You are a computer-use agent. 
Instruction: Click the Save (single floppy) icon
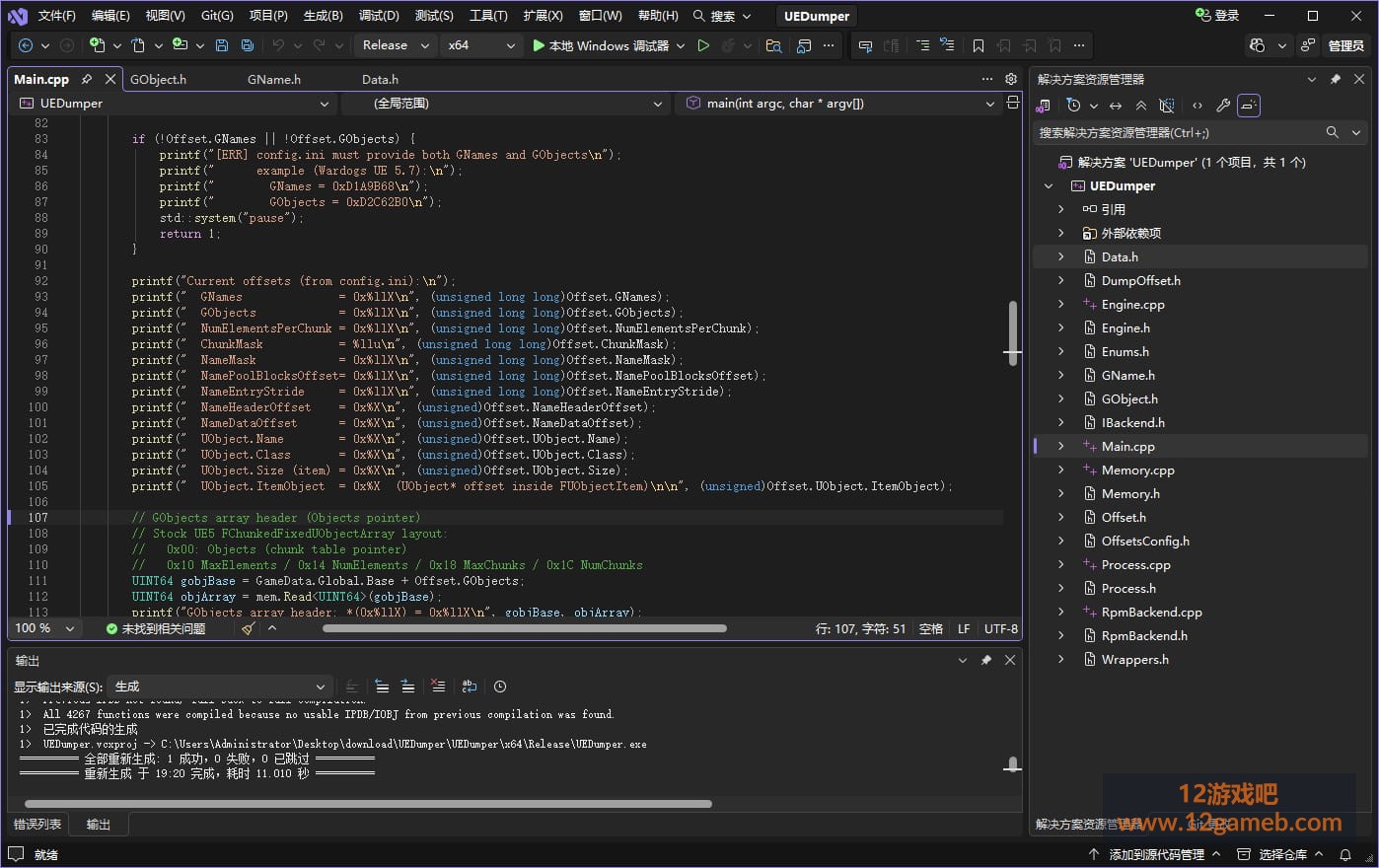coord(222,45)
